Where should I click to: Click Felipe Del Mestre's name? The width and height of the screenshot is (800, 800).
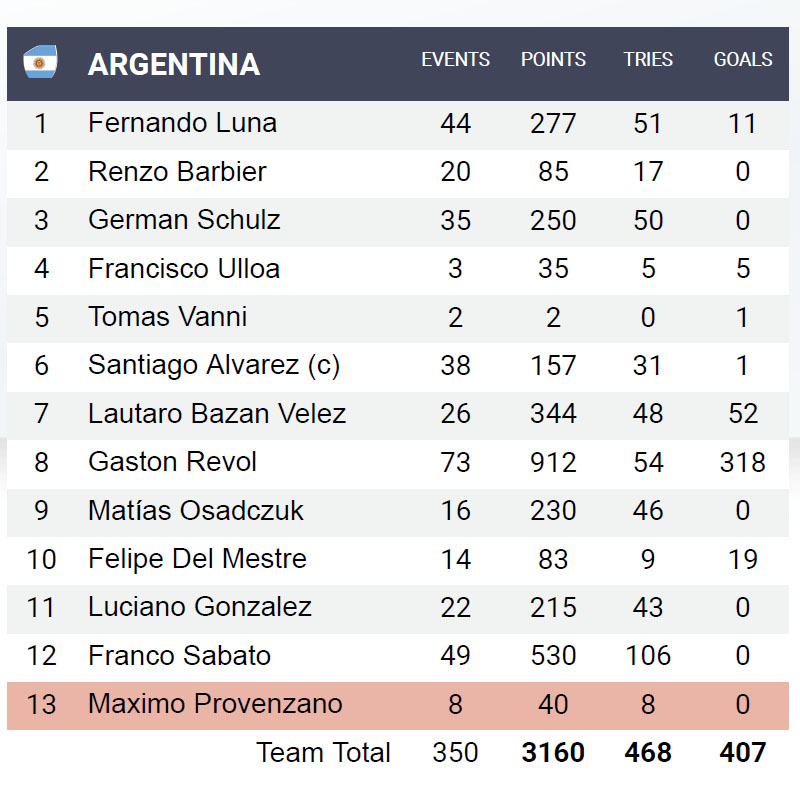pyautogui.click(x=197, y=559)
